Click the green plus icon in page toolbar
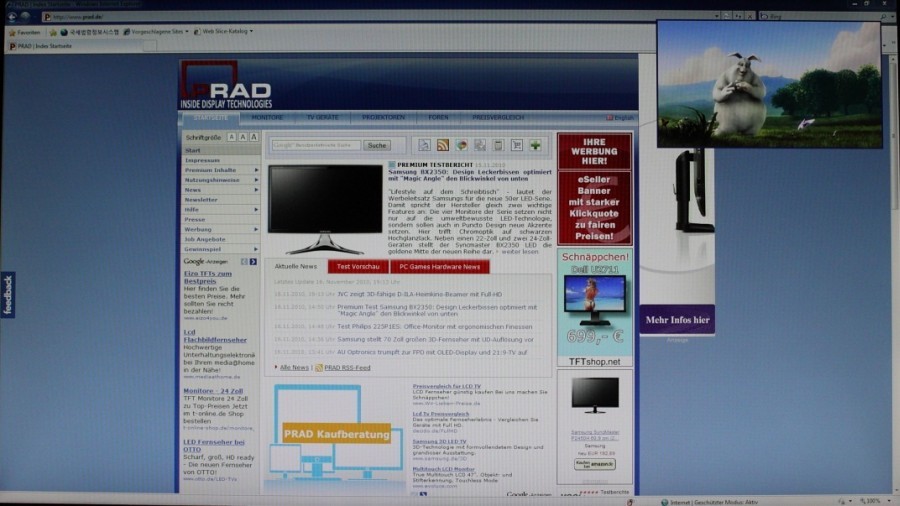The width and height of the screenshot is (900, 506). point(535,145)
